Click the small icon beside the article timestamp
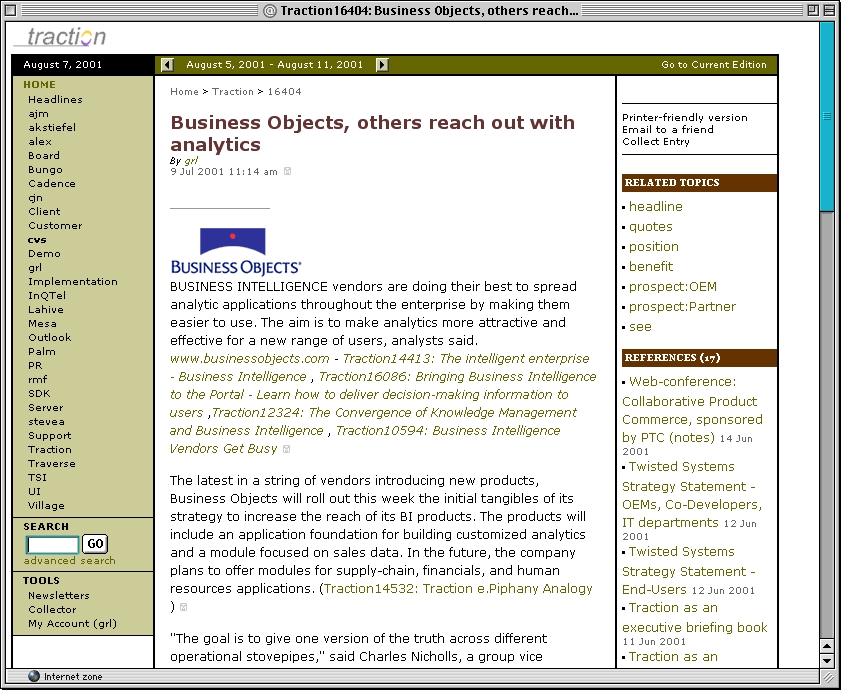The image size is (841, 690). pos(288,172)
